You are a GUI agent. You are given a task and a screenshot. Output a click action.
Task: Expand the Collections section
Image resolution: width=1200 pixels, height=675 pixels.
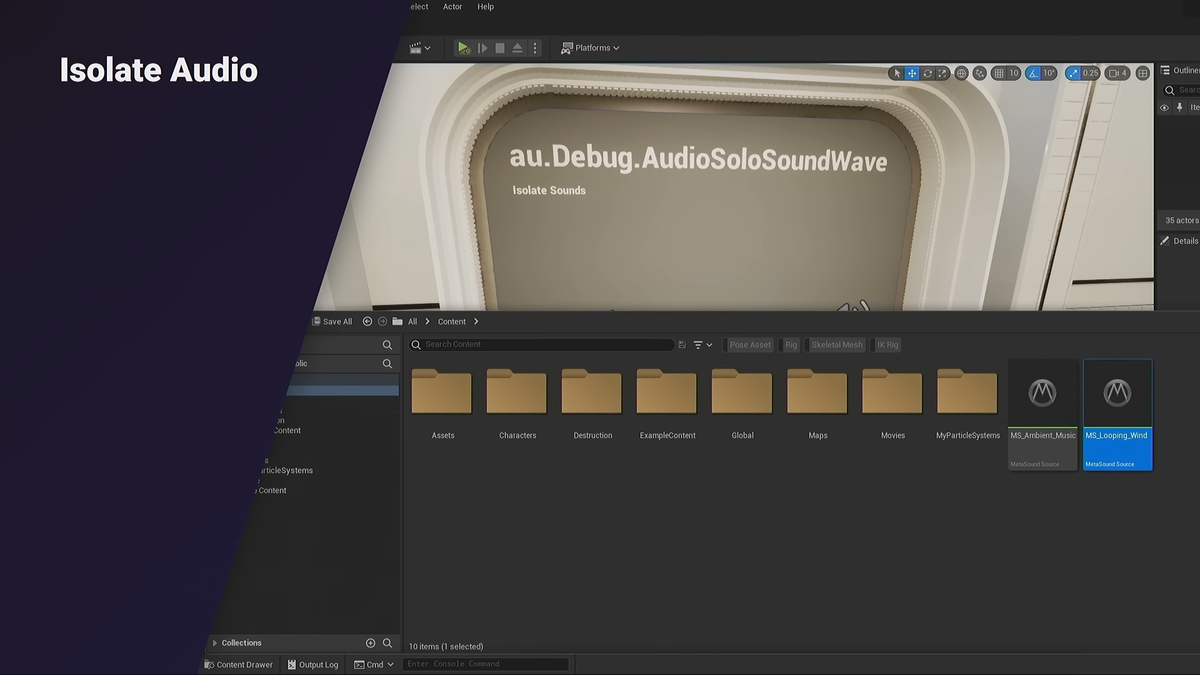pyautogui.click(x=215, y=643)
